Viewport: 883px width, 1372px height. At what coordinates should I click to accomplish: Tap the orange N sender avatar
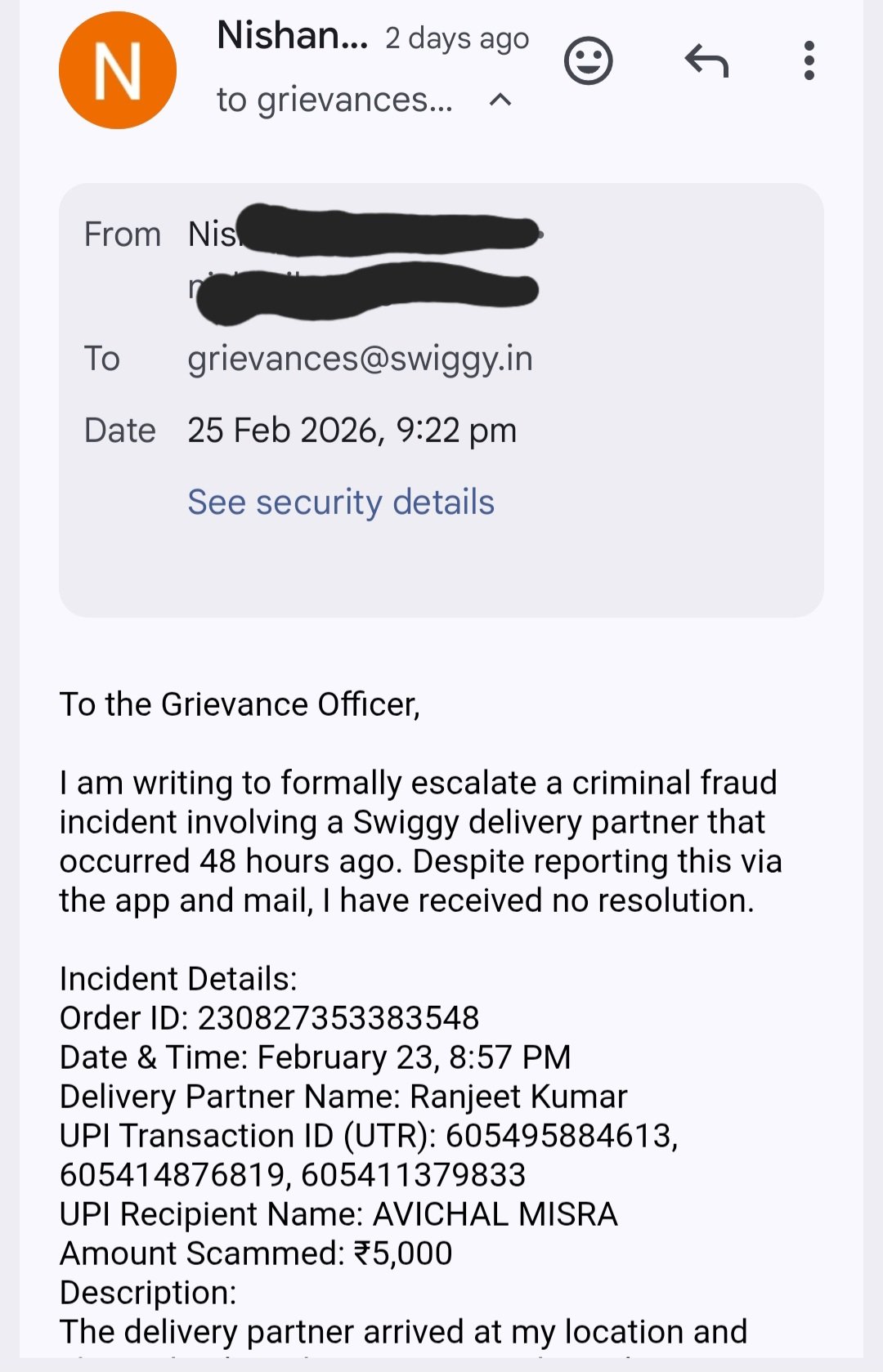[x=118, y=70]
